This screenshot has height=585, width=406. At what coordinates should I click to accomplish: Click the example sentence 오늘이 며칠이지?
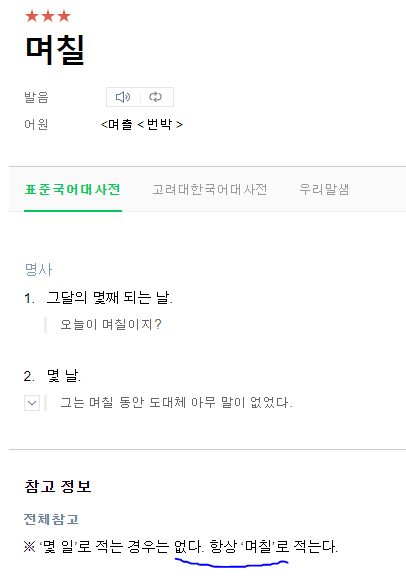(111, 325)
